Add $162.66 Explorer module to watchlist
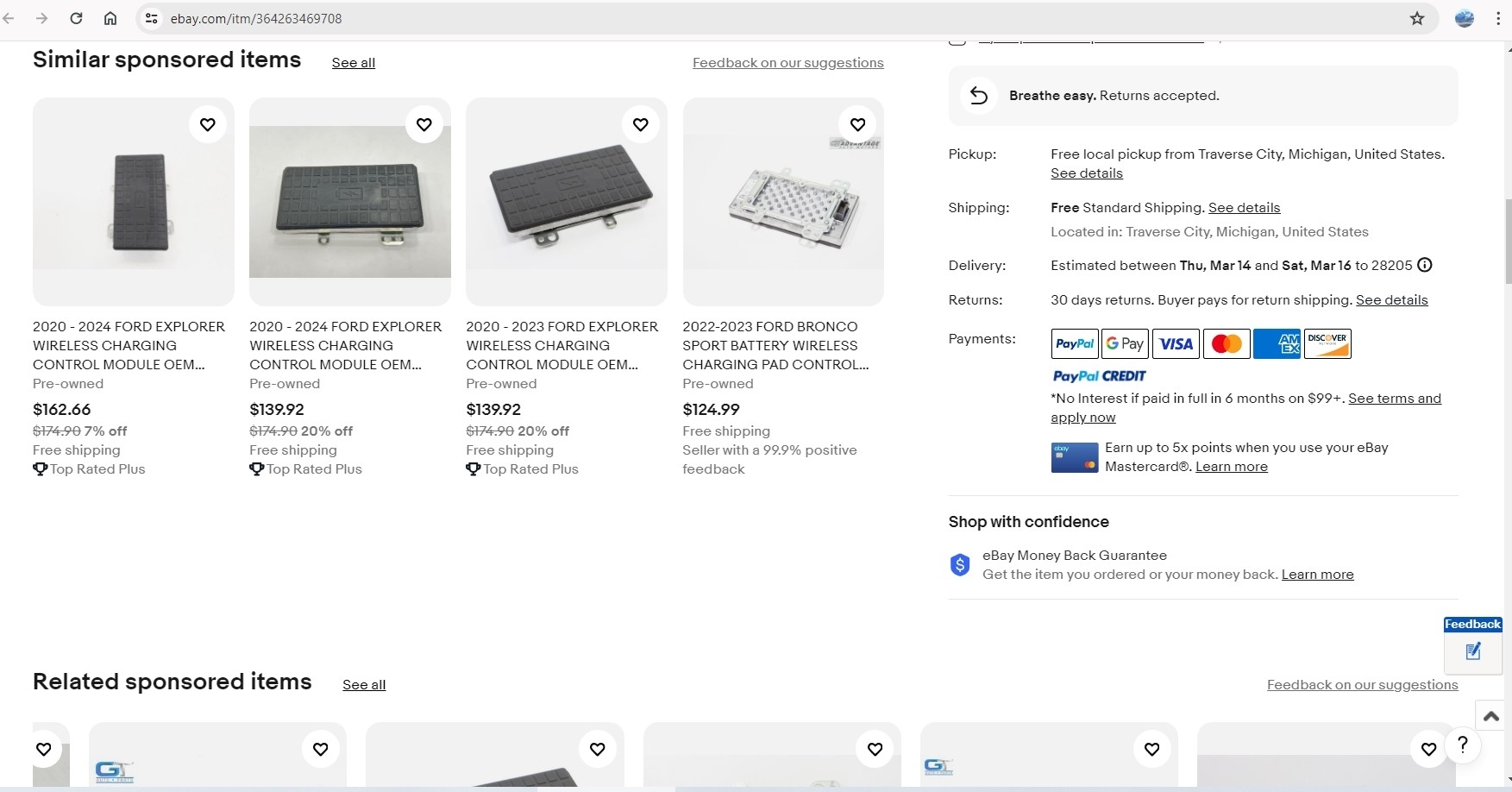Screen dimensions: 1512x792 208,125
